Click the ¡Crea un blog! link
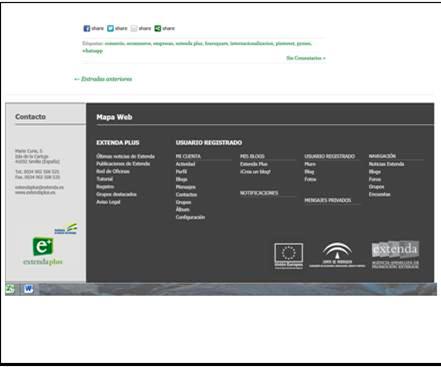 [x=255, y=172]
